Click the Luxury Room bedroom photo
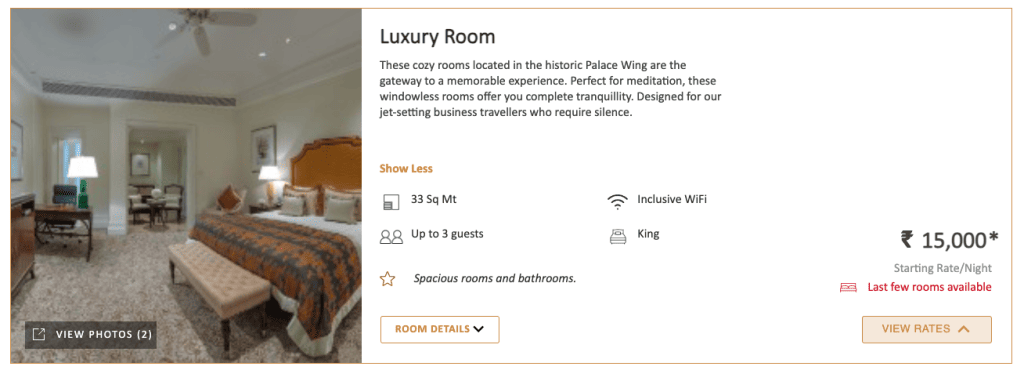This screenshot has height=370, width=1024. pyautogui.click(x=186, y=185)
